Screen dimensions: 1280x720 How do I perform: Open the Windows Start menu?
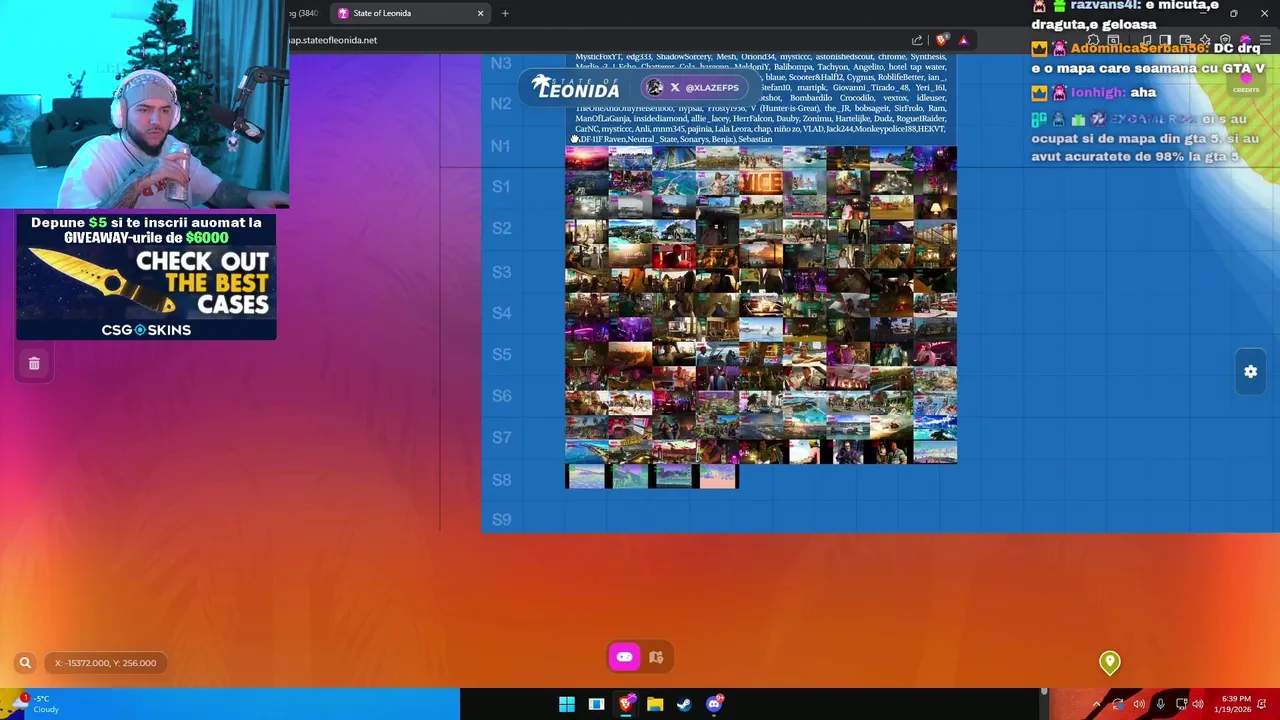click(x=567, y=704)
